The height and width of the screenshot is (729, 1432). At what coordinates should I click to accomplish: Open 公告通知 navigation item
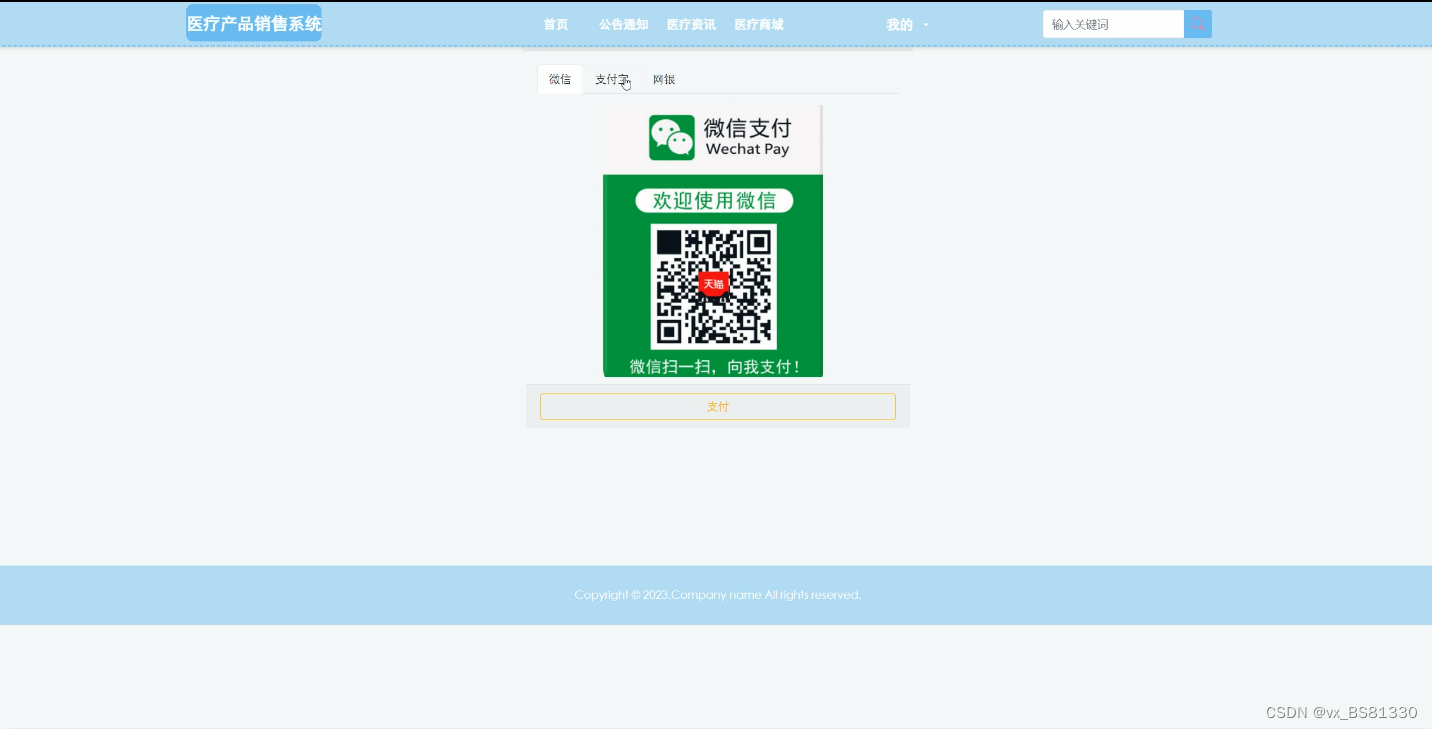click(623, 25)
